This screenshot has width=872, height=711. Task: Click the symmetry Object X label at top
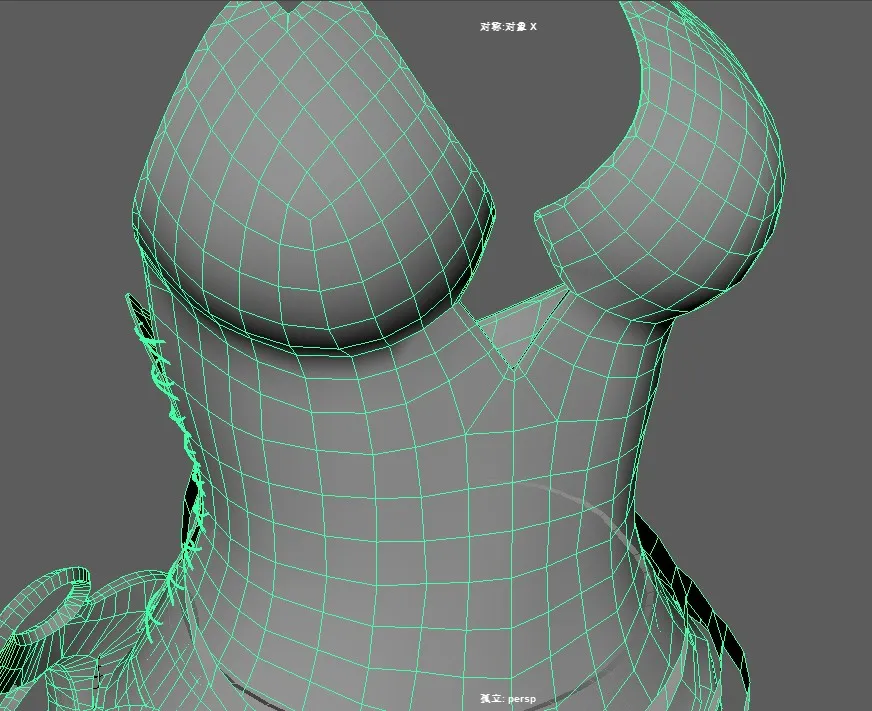tap(508, 27)
